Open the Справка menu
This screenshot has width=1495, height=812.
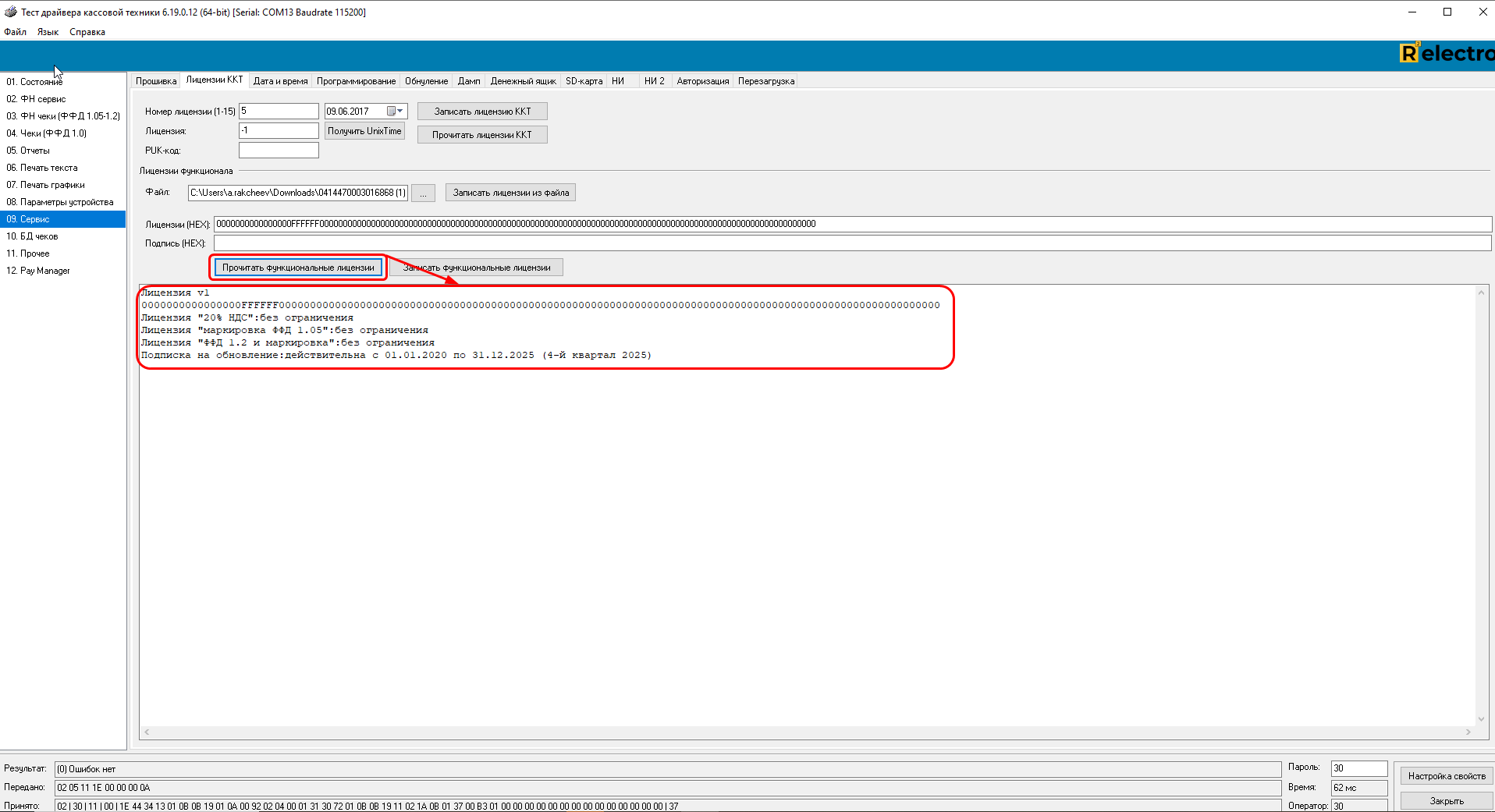click(87, 32)
